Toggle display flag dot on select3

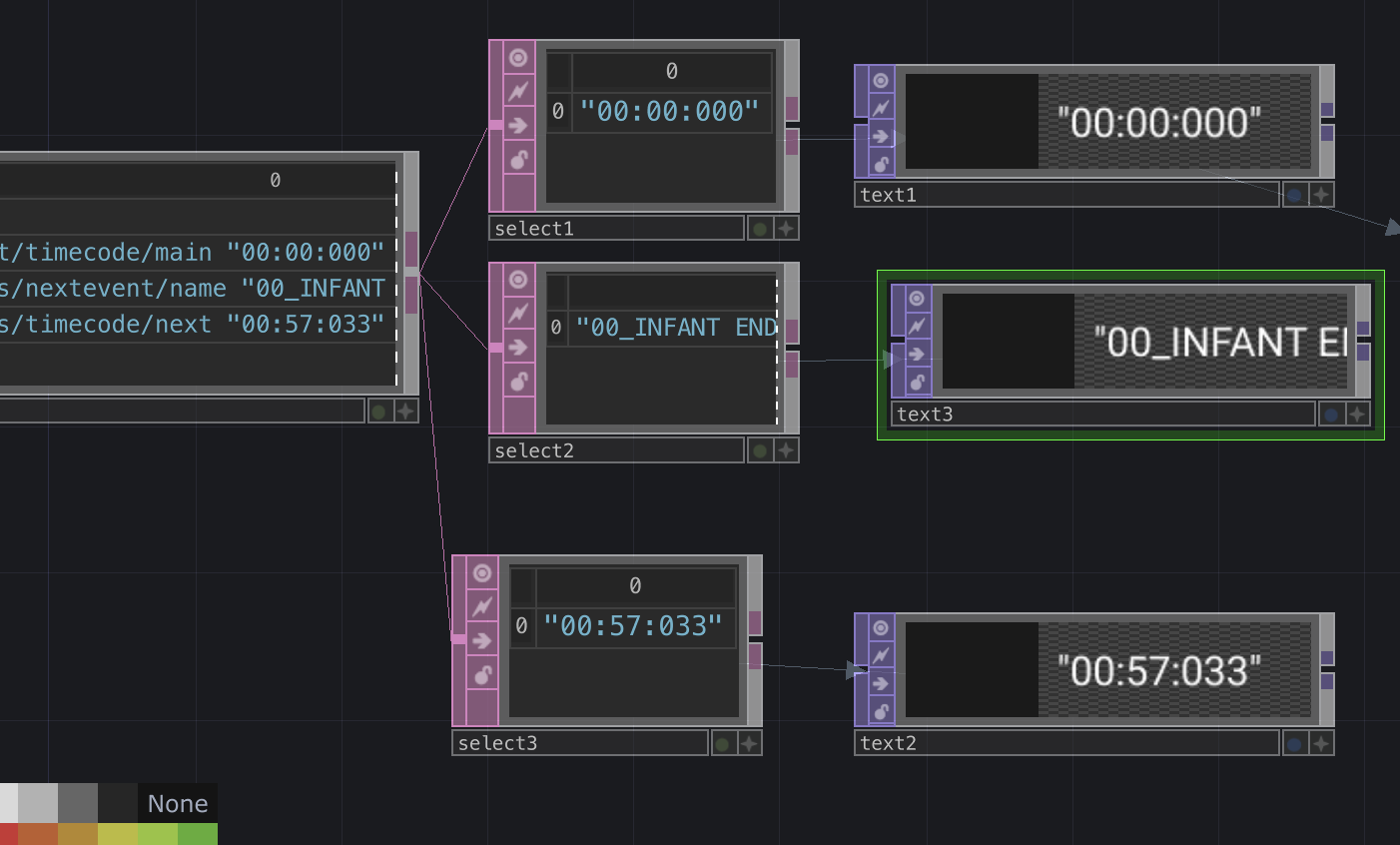pos(722,743)
